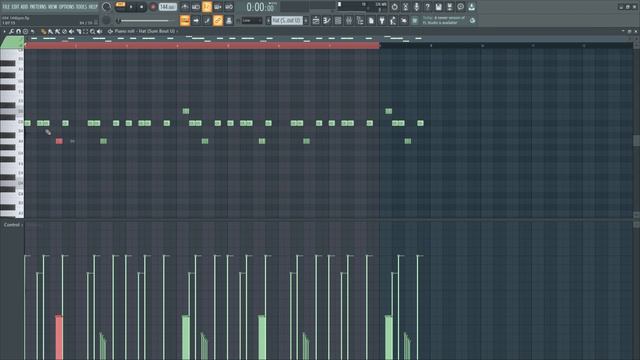Click the One-click audio recording microphone icon

[x=416, y=7]
